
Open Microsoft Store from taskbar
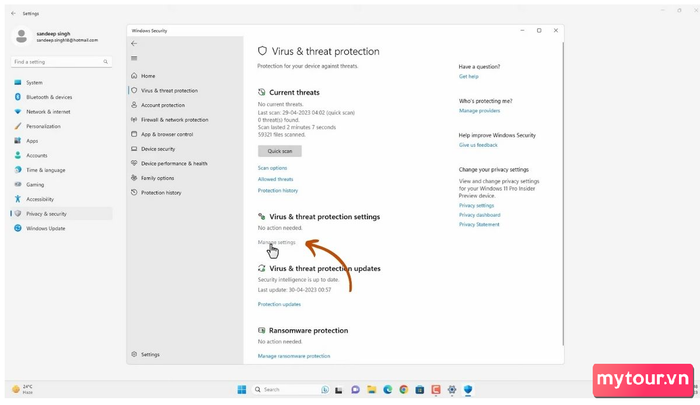(420, 390)
